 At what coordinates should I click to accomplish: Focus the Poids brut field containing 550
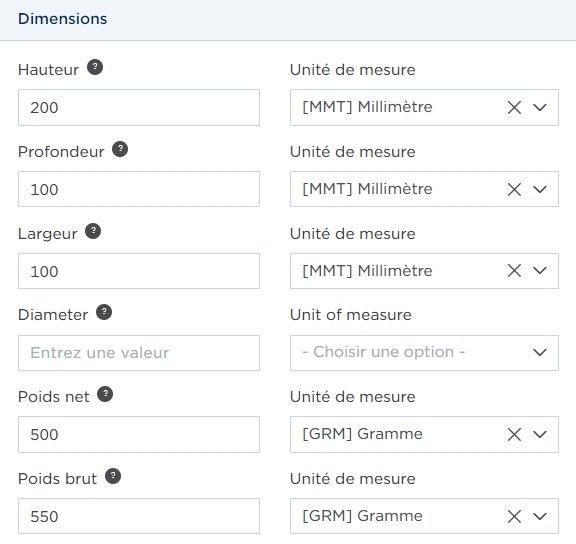[x=139, y=516]
